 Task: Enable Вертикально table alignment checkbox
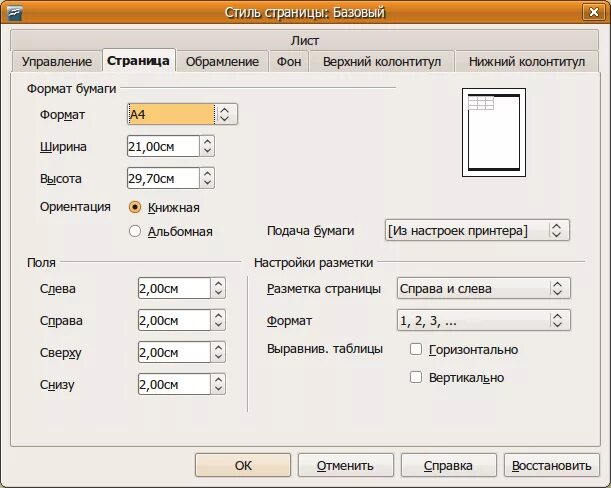click(x=416, y=377)
